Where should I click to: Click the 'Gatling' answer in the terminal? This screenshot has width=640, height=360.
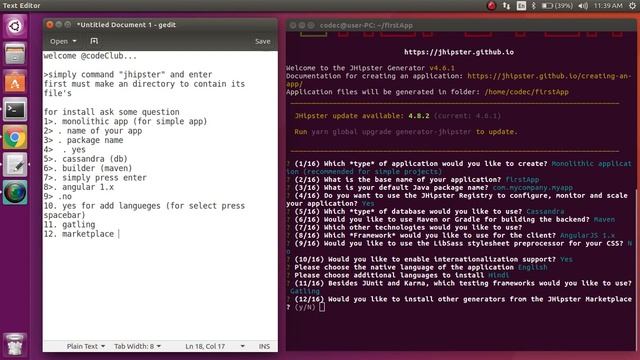point(305,291)
